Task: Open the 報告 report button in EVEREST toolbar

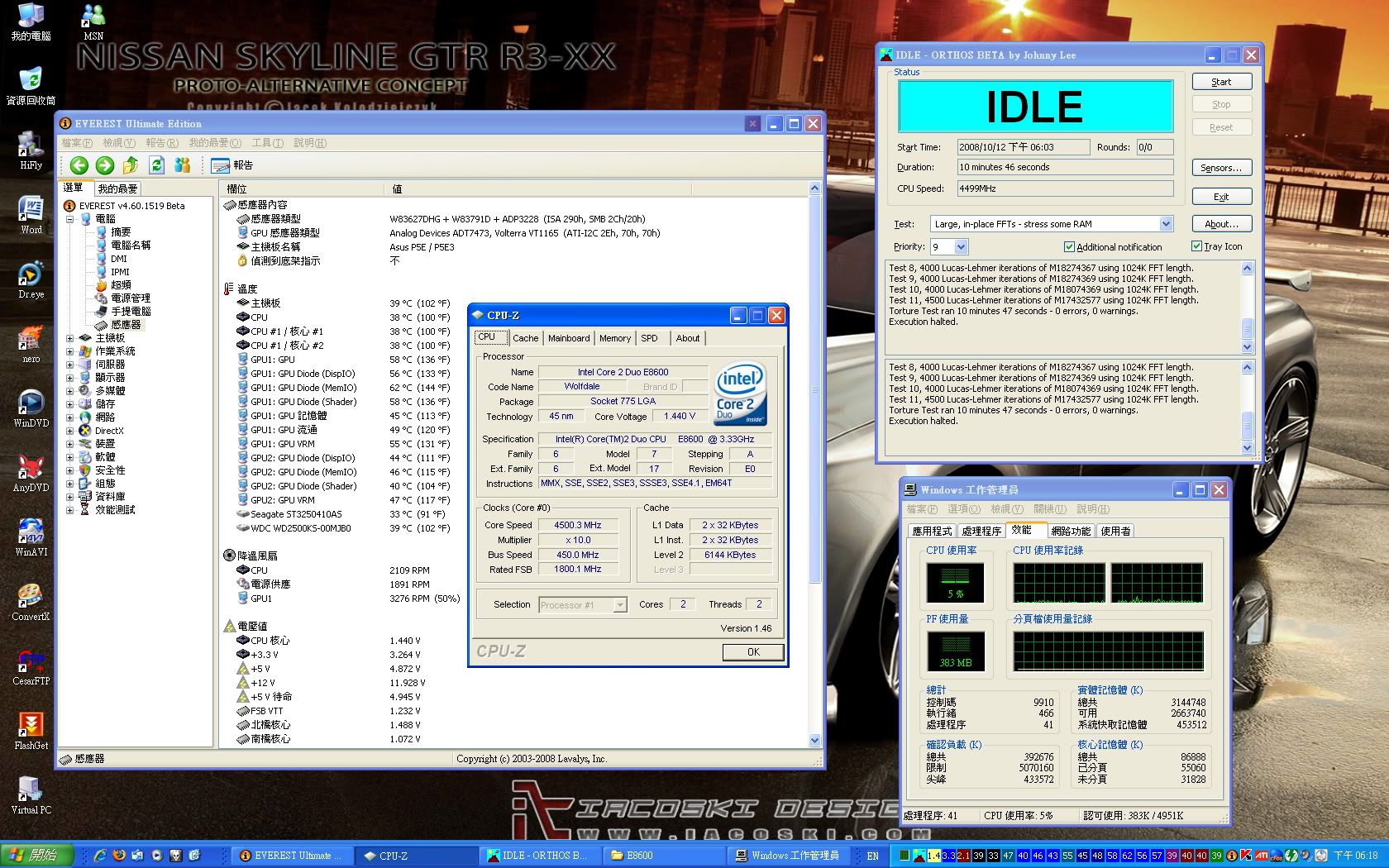Action: click(232, 165)
